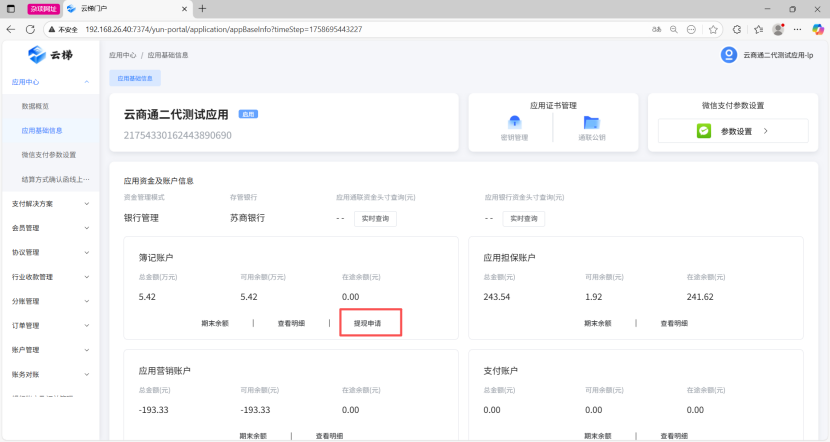Open a new browser tab
The height and width of the screenshot is (442, 830).
pos(203,8)
